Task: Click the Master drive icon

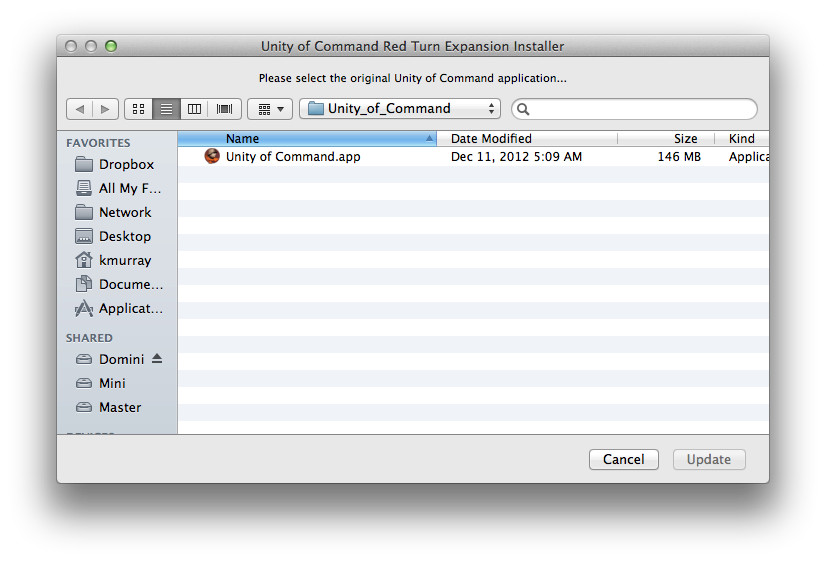Action: point(84,407)
